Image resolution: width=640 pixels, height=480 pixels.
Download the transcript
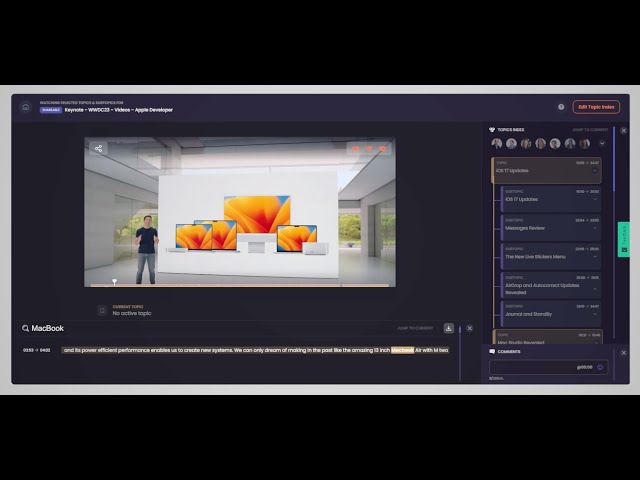(x=449, y=328)
